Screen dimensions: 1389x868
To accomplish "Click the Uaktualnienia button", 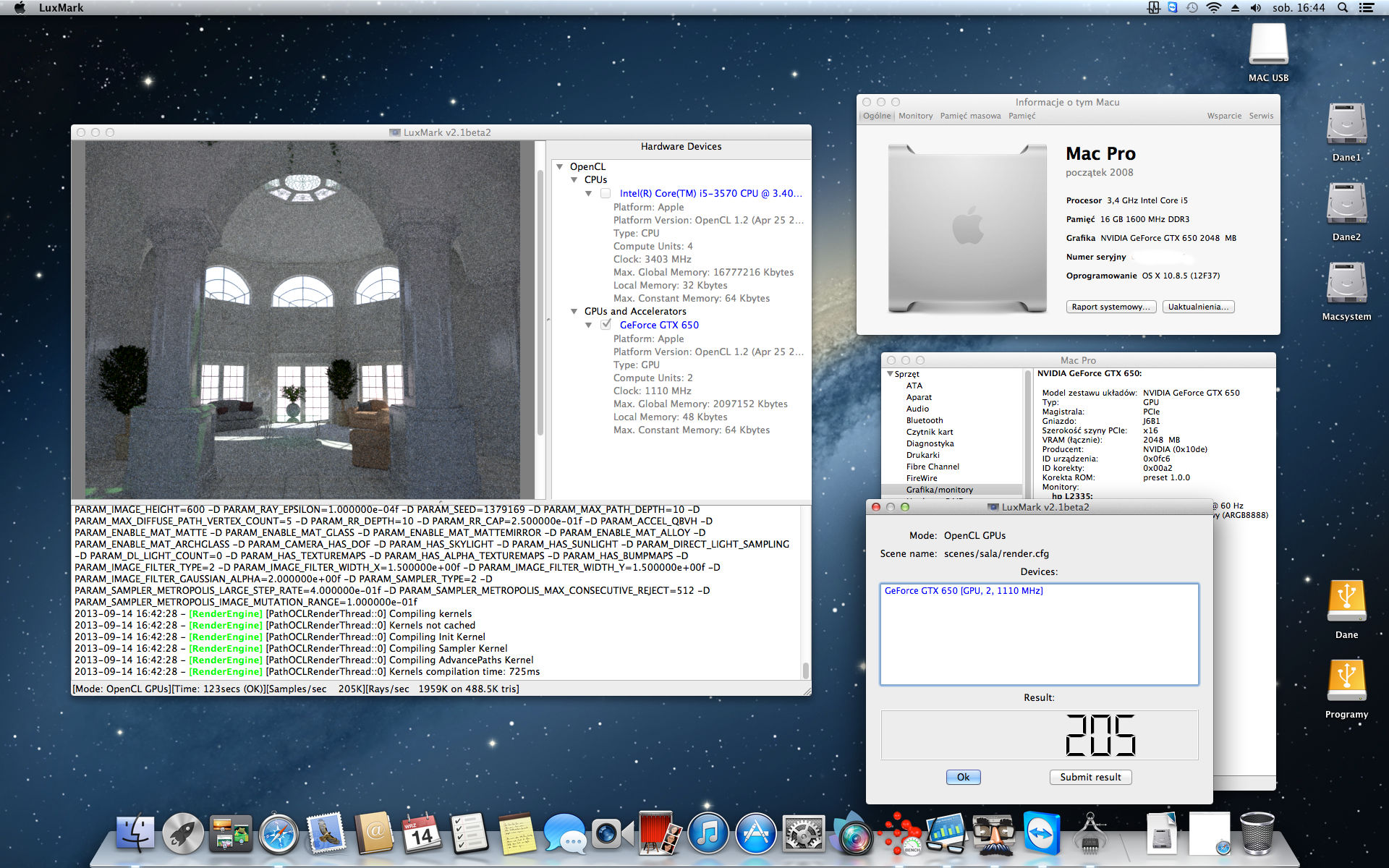I will pyautogui.click(x=1198, y=307).
